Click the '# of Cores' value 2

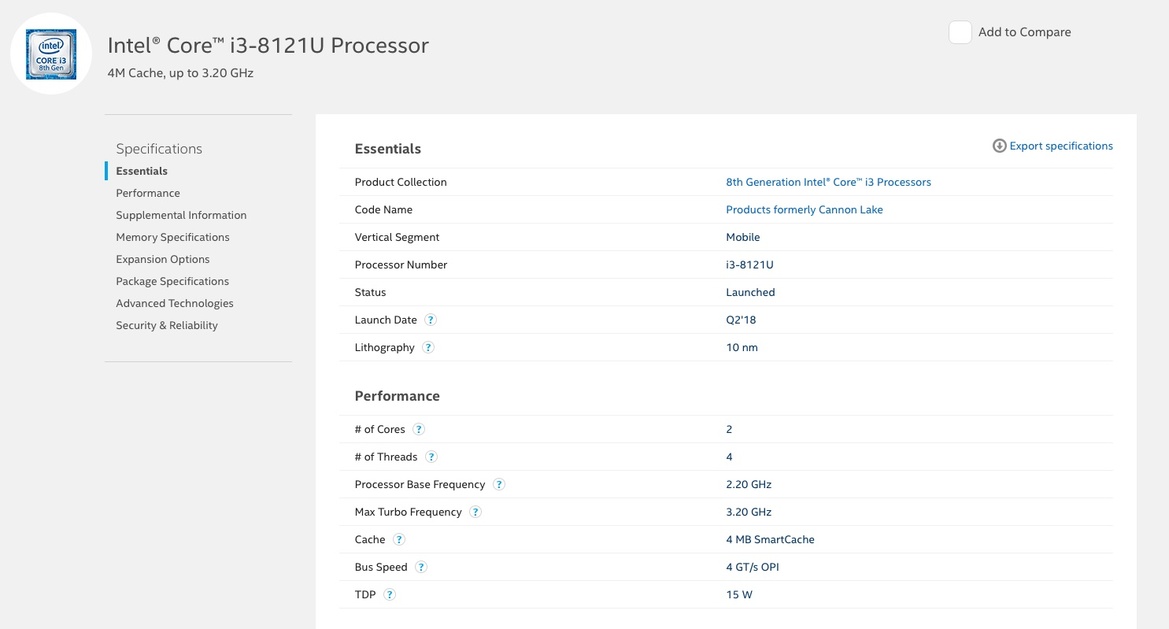(729, 429)
